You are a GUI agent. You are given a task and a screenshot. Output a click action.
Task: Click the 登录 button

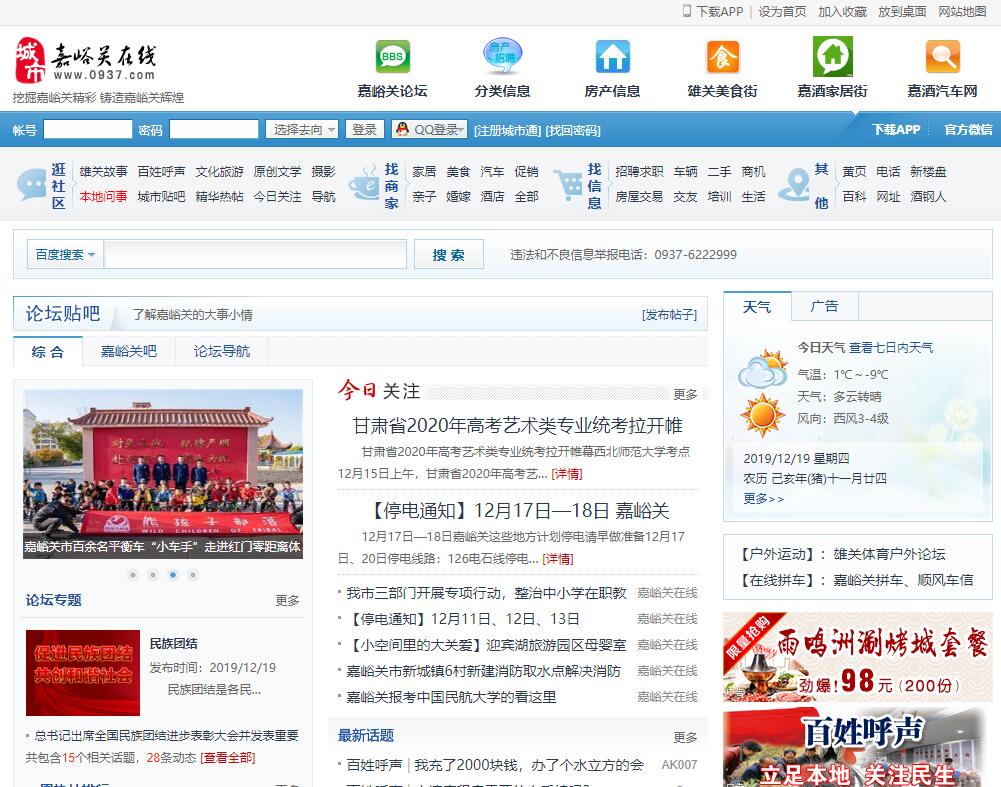pyautogui.click(x=365, y=130)
